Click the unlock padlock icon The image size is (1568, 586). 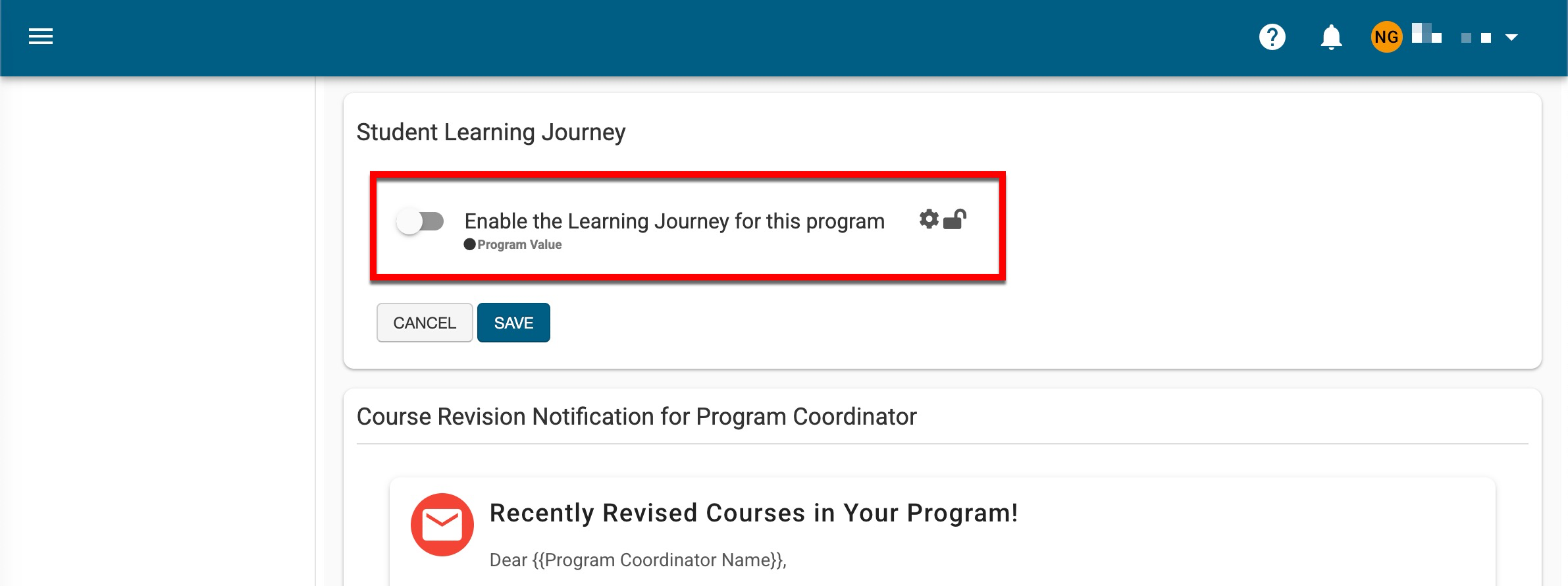point(955,219)
